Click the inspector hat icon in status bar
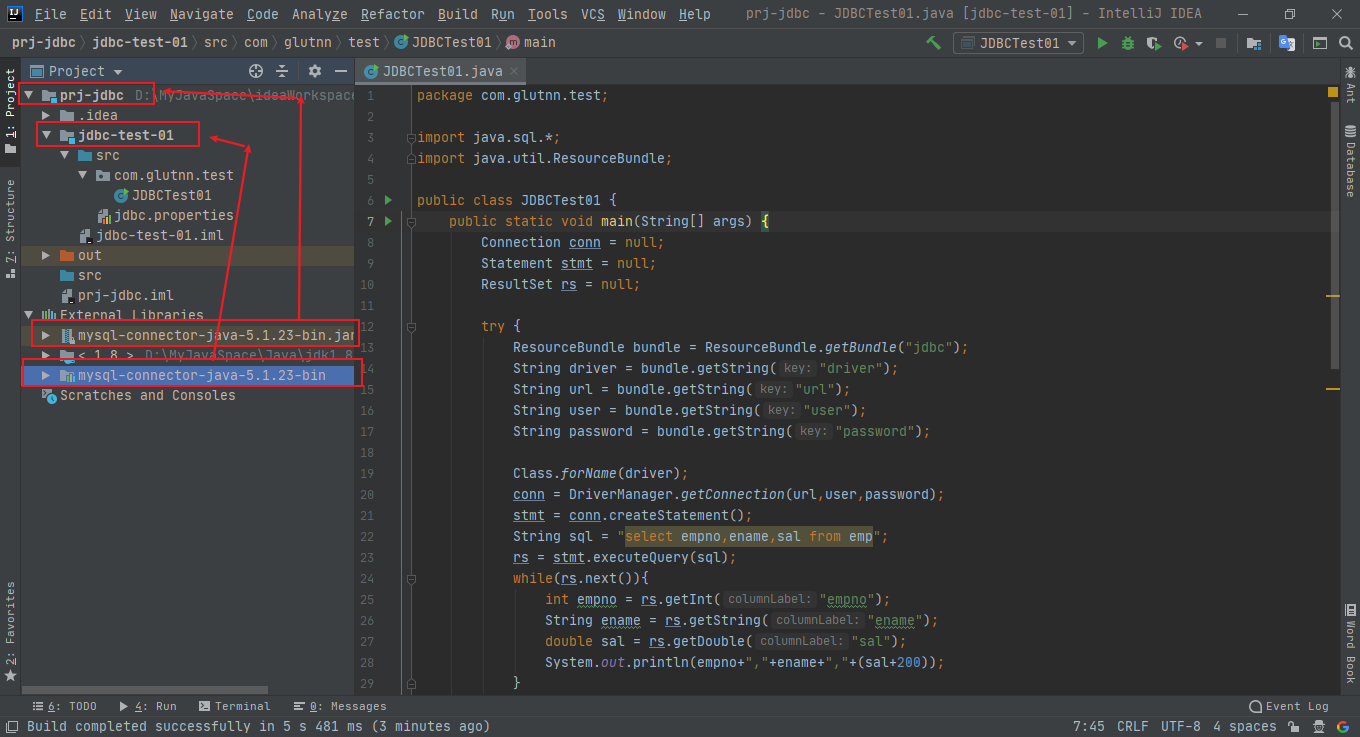 point(1320,727)
